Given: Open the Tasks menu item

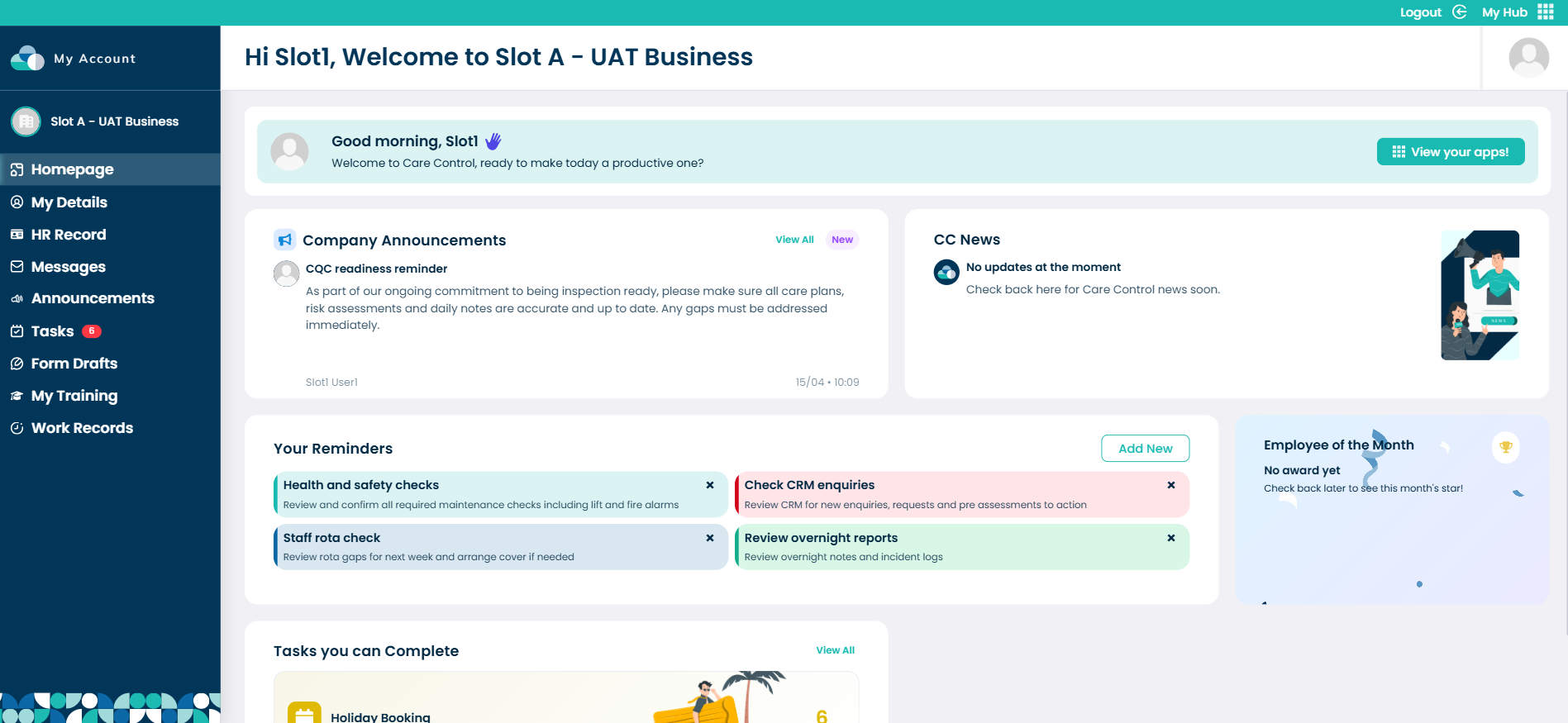Looking at the screenshot, I should click(x=53, y=331).
